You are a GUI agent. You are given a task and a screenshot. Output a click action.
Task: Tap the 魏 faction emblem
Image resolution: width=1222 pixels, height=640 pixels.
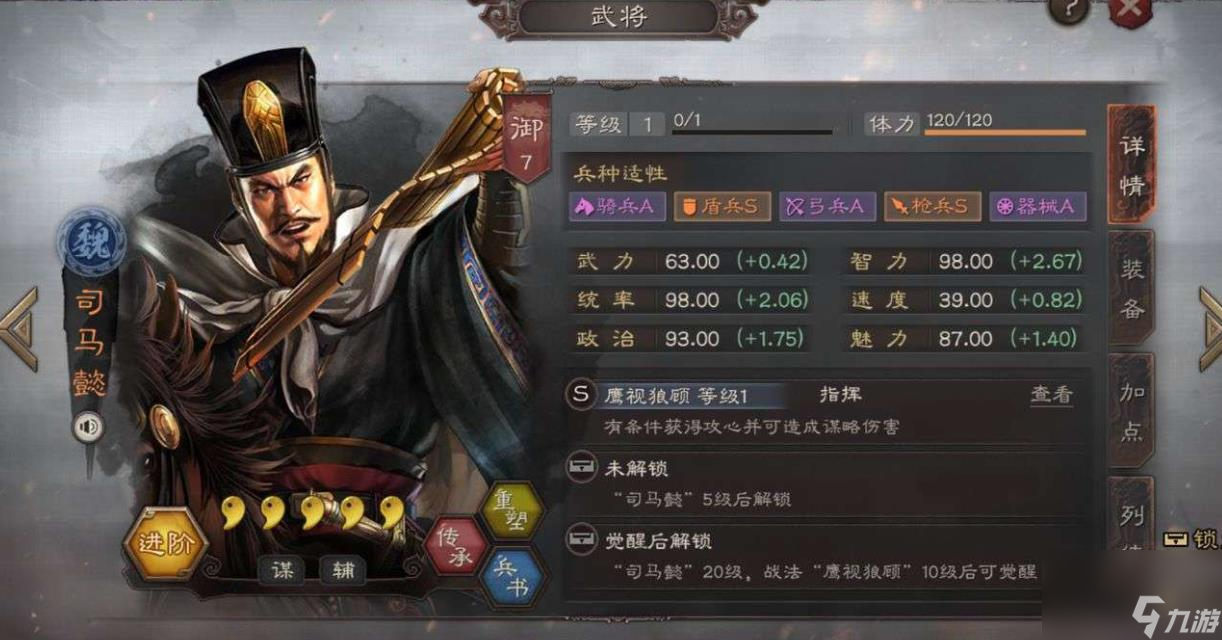[x=90, y=241]
